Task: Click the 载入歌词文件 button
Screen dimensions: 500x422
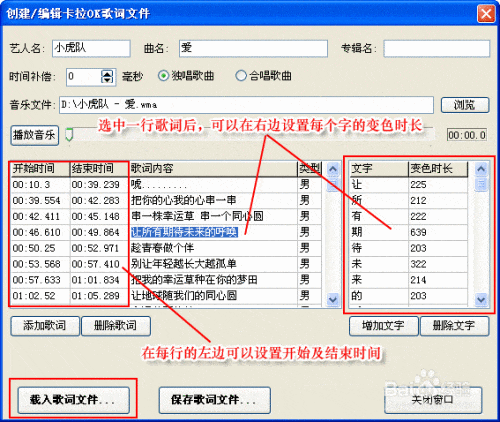Action: [73, 400]
